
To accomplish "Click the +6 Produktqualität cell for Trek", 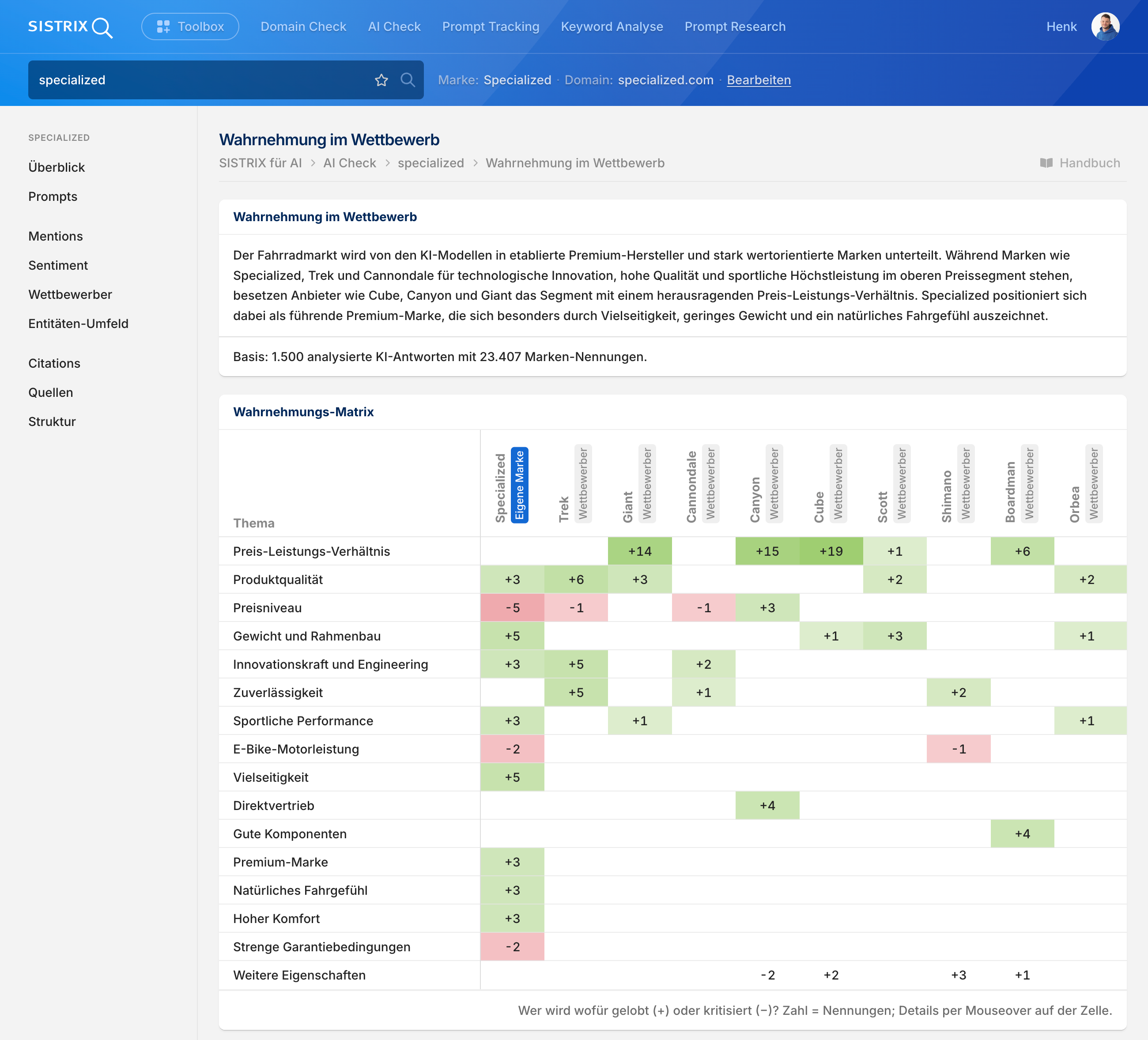I will coord(576,579).
